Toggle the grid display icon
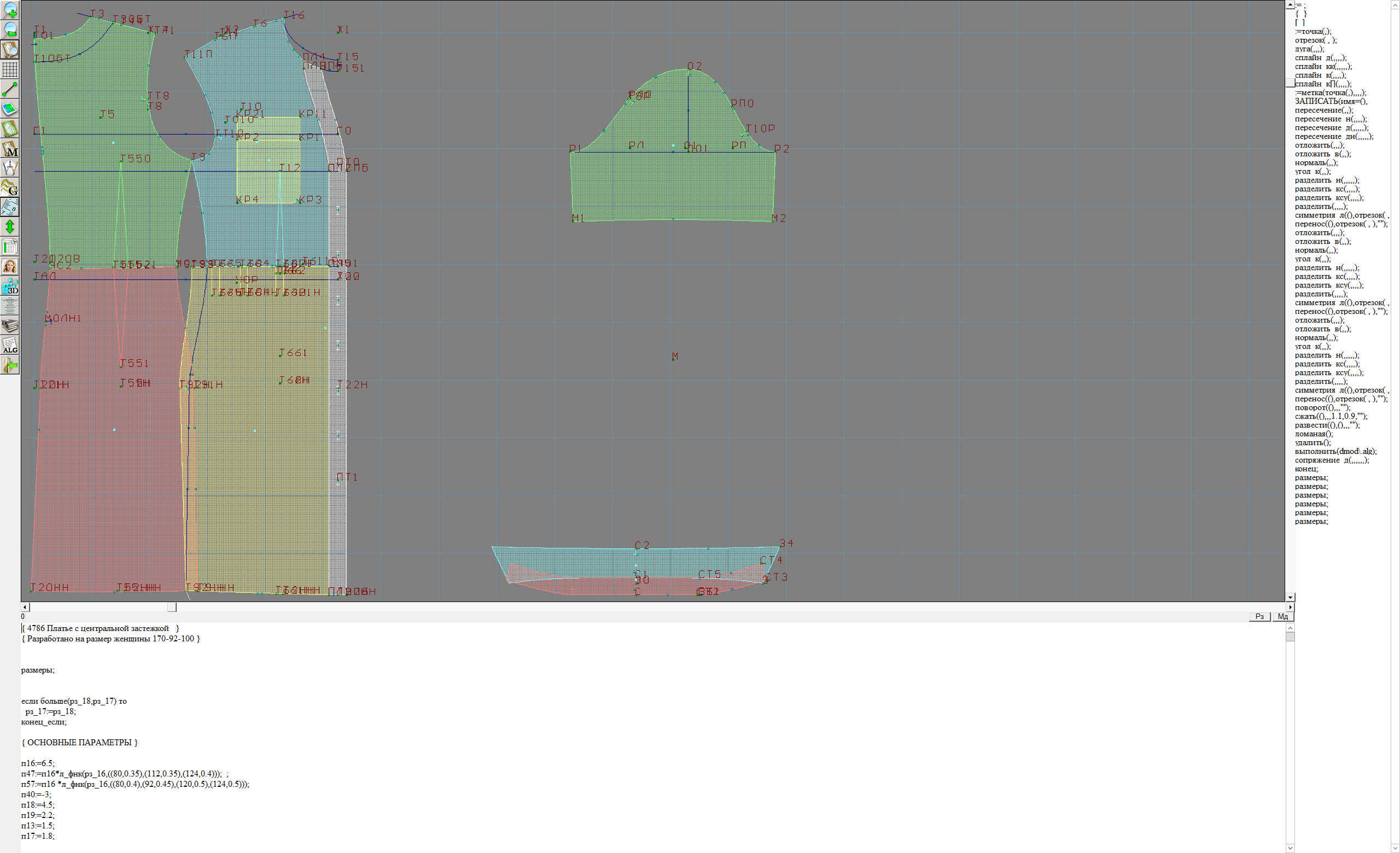1400x853 pixels. [x=10, y=70]
